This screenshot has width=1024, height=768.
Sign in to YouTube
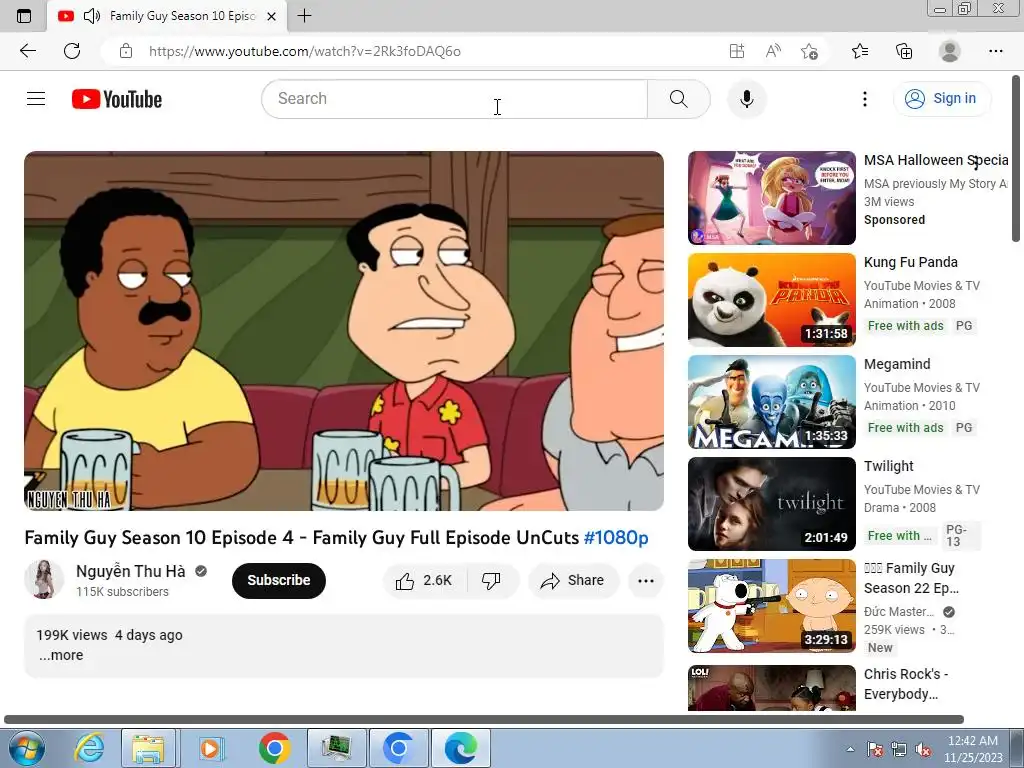[x=941, y=99]
